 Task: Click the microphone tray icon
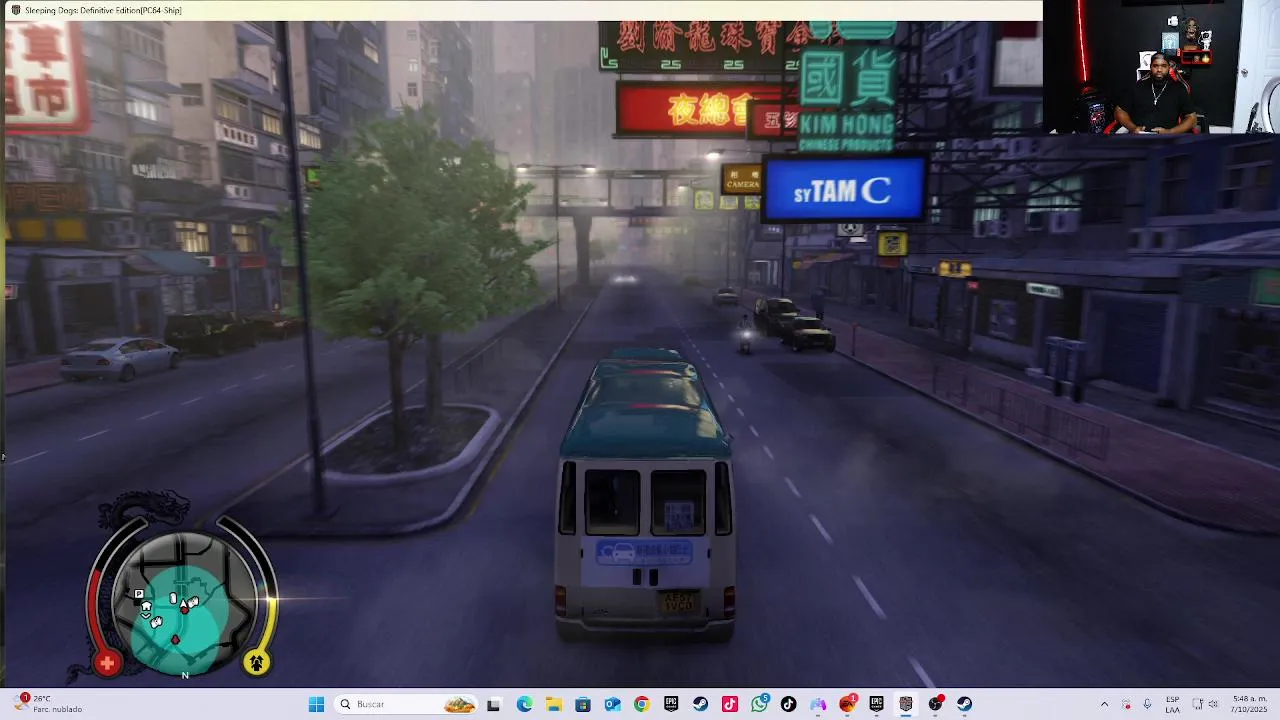[x=1147, y=704]
